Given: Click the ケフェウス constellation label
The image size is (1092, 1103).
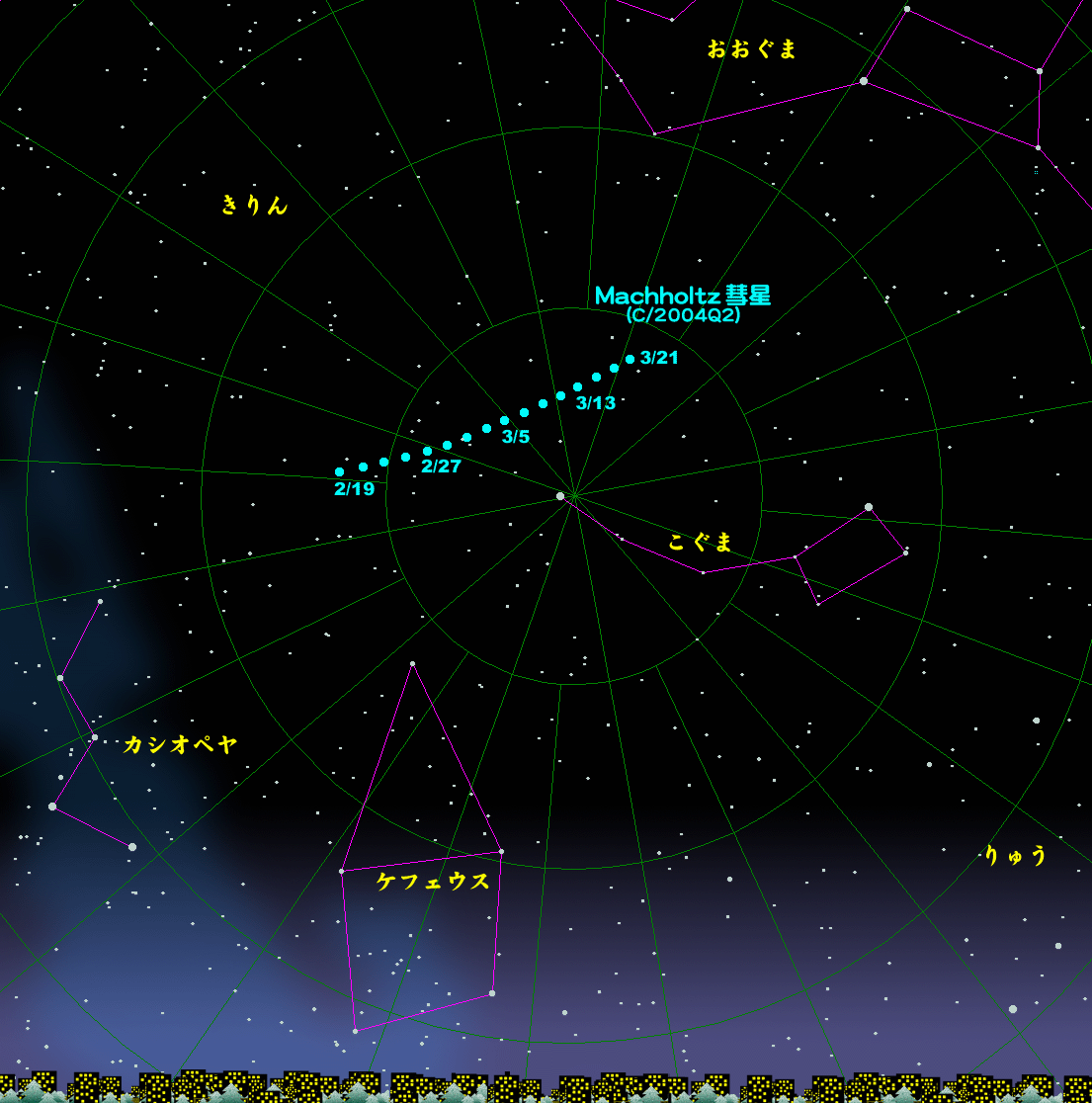Looking at the screenshot, I should point(433,881).
